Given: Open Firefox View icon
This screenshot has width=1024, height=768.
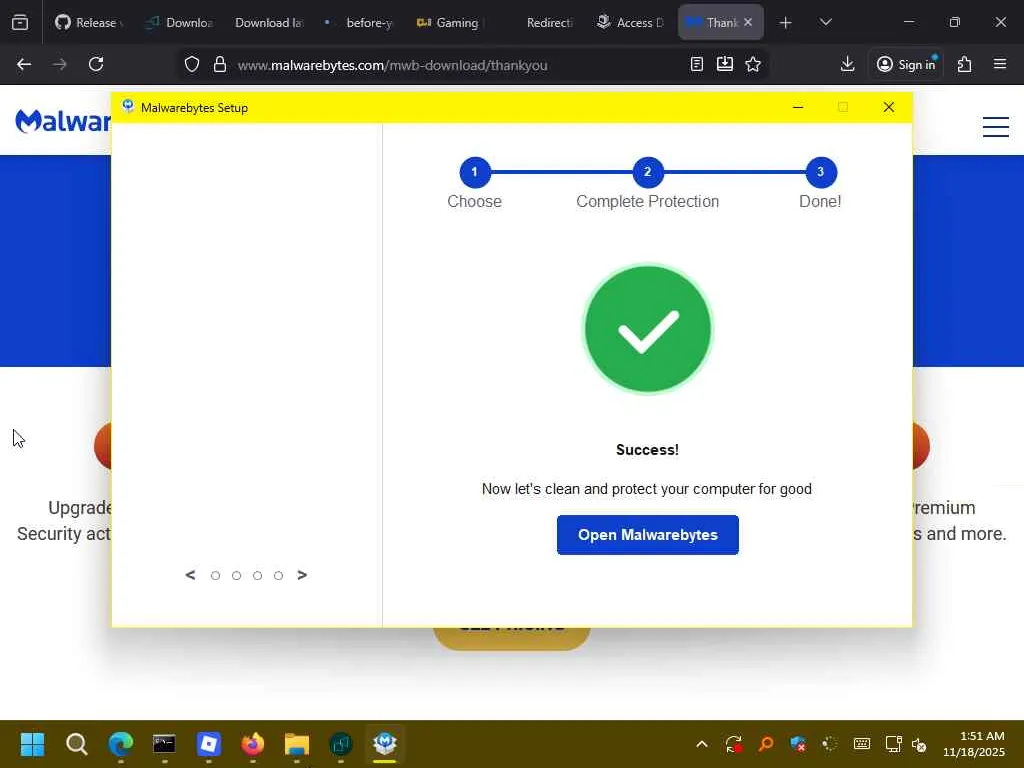Looking at the screenshot, I should click(20, 22).
